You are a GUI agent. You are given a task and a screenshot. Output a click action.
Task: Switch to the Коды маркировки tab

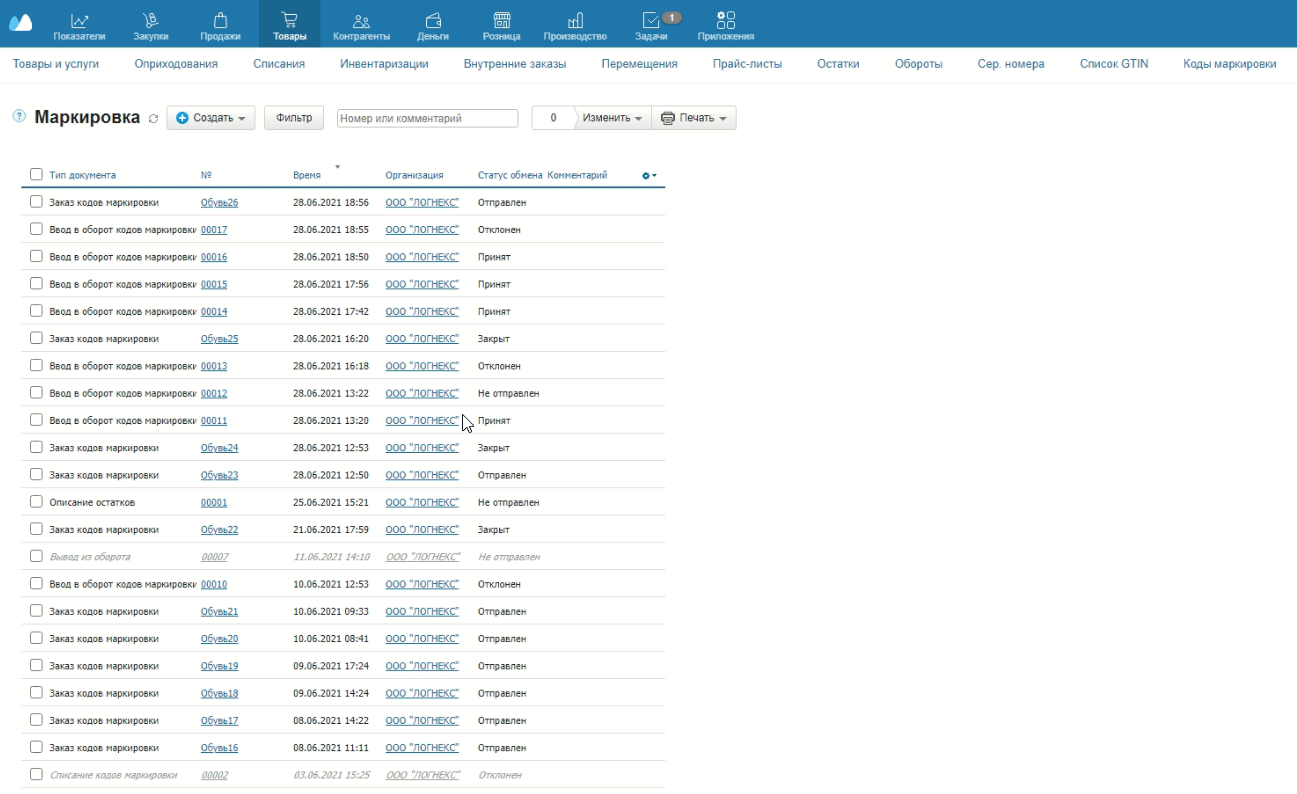tap(1229, 64)
